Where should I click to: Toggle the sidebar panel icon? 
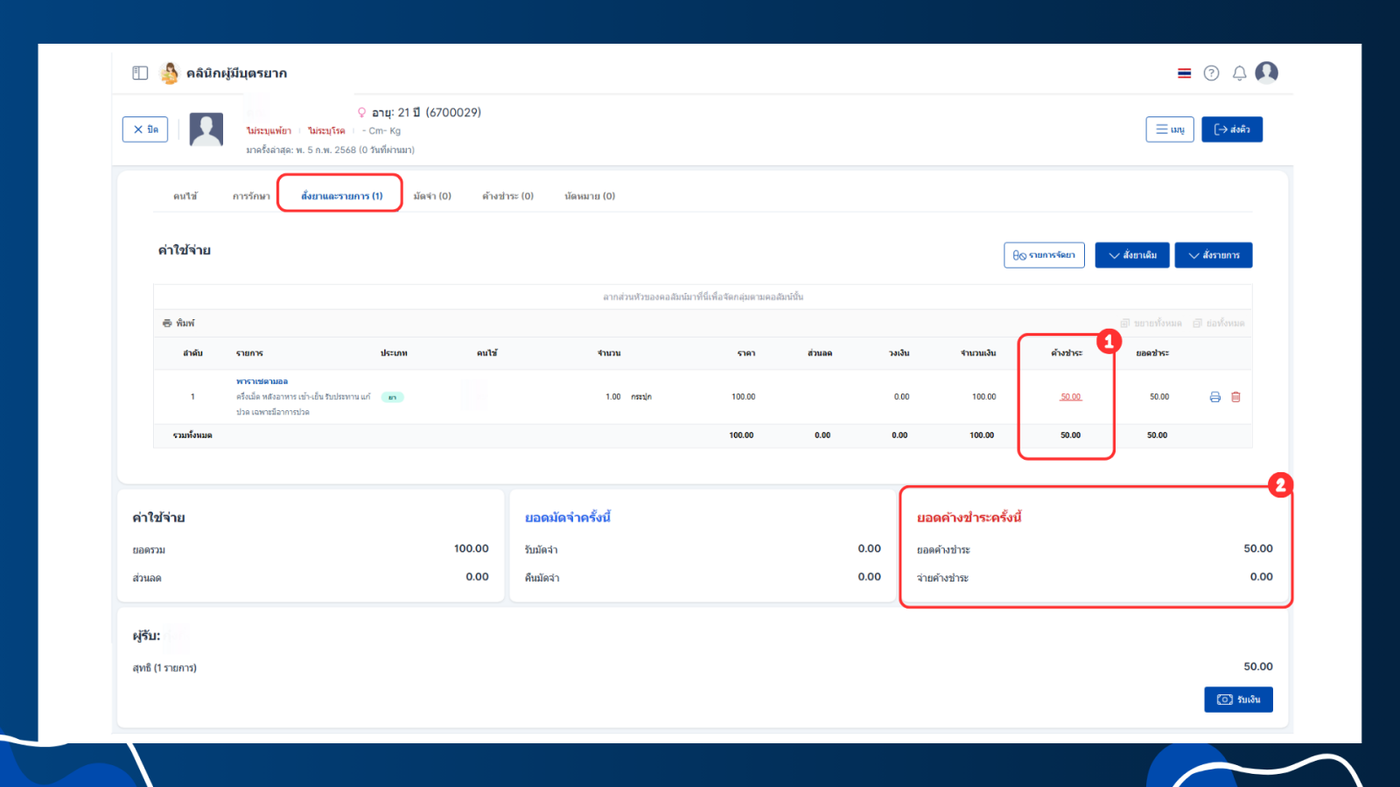pyautogui.click(x=140, y=73)
